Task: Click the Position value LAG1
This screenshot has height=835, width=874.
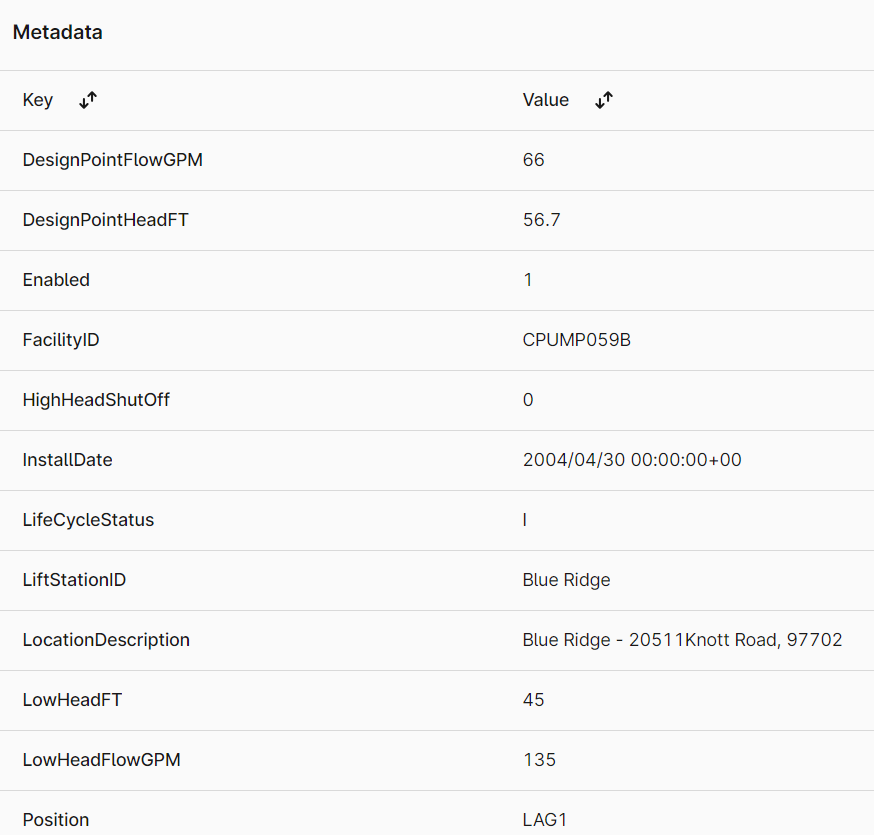Action: click(x=545, y=820)
